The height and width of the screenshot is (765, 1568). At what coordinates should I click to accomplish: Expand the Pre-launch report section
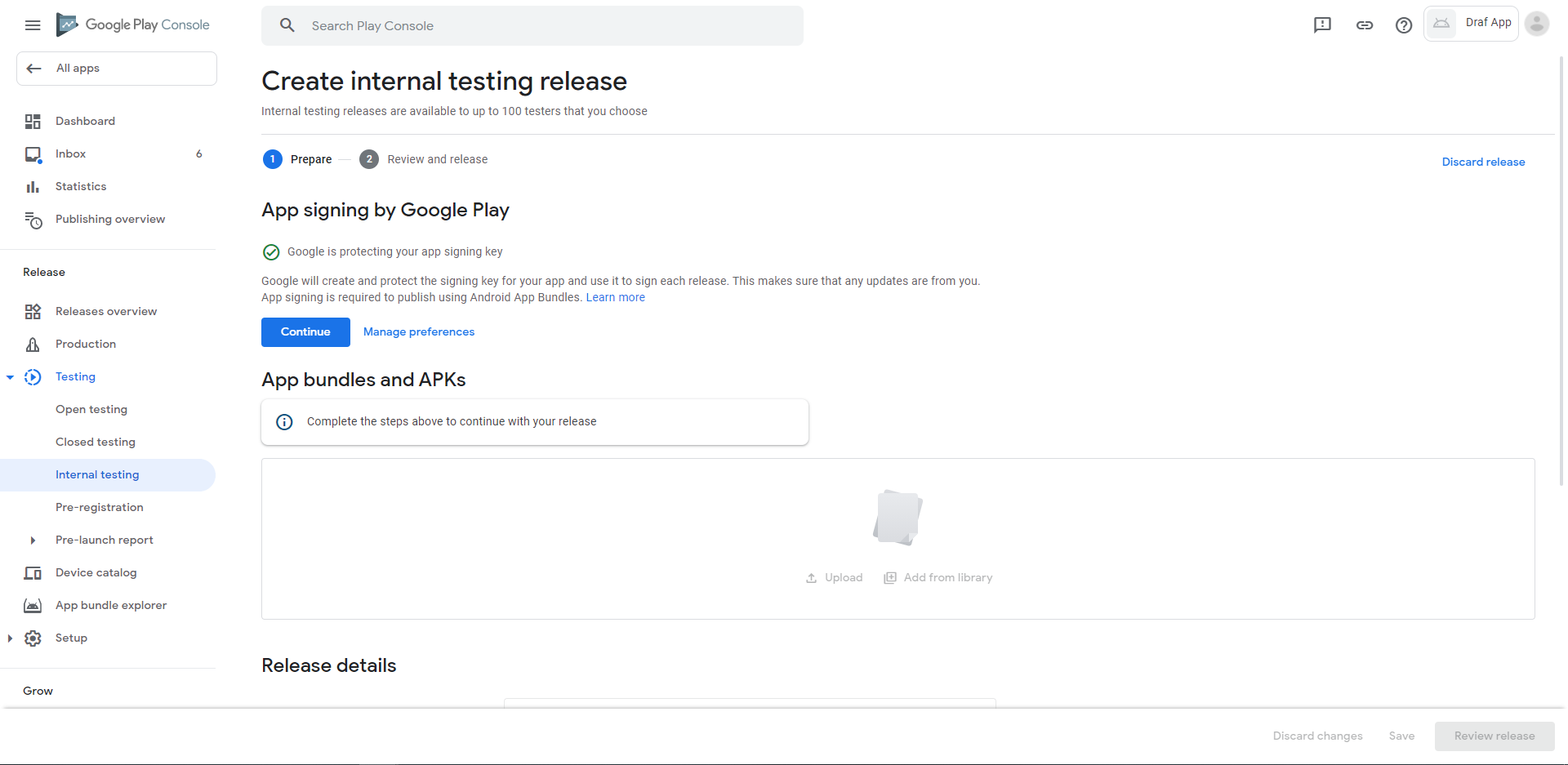pos(33,540)
